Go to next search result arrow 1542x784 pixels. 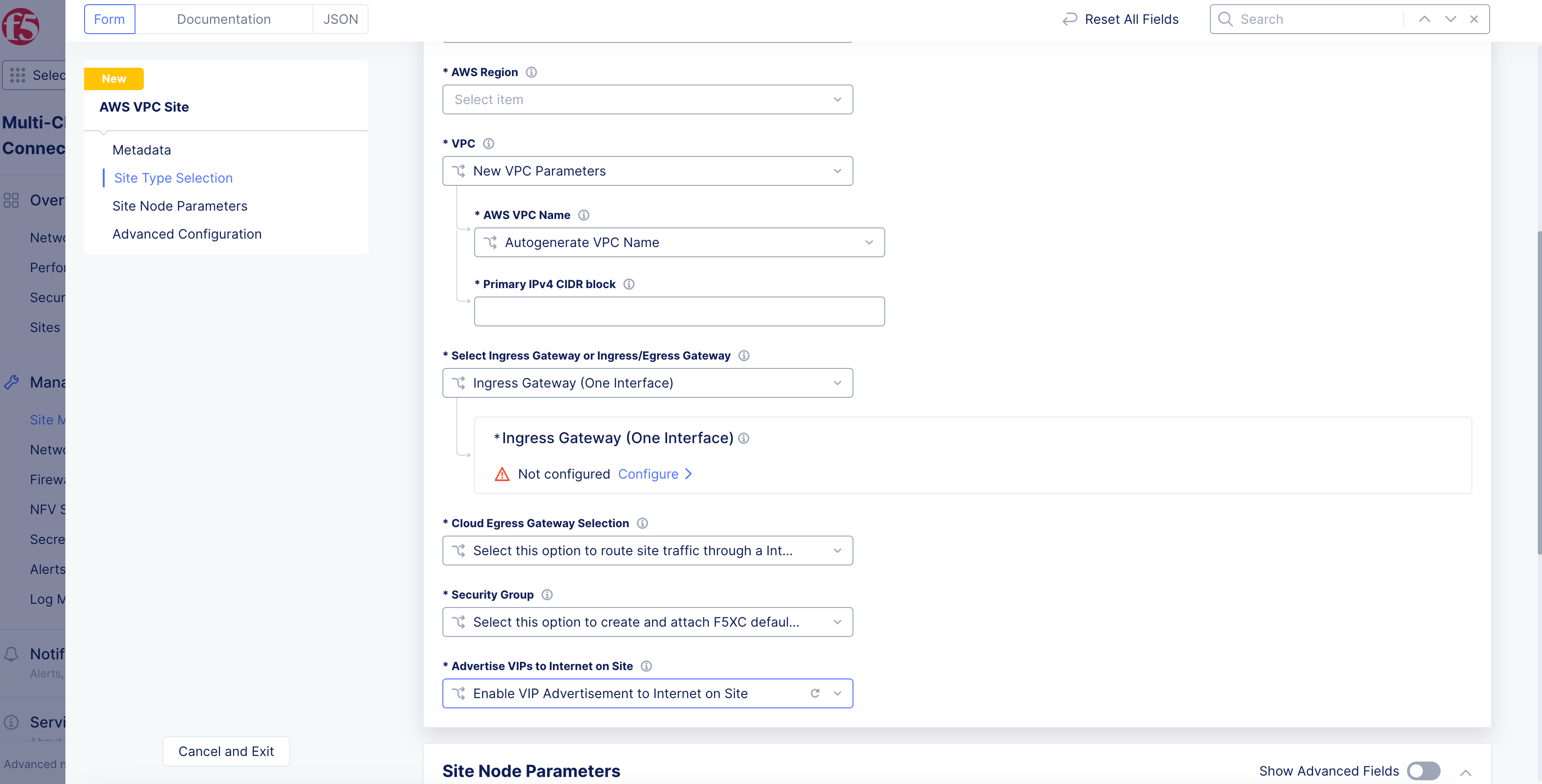coord(1450,19)
